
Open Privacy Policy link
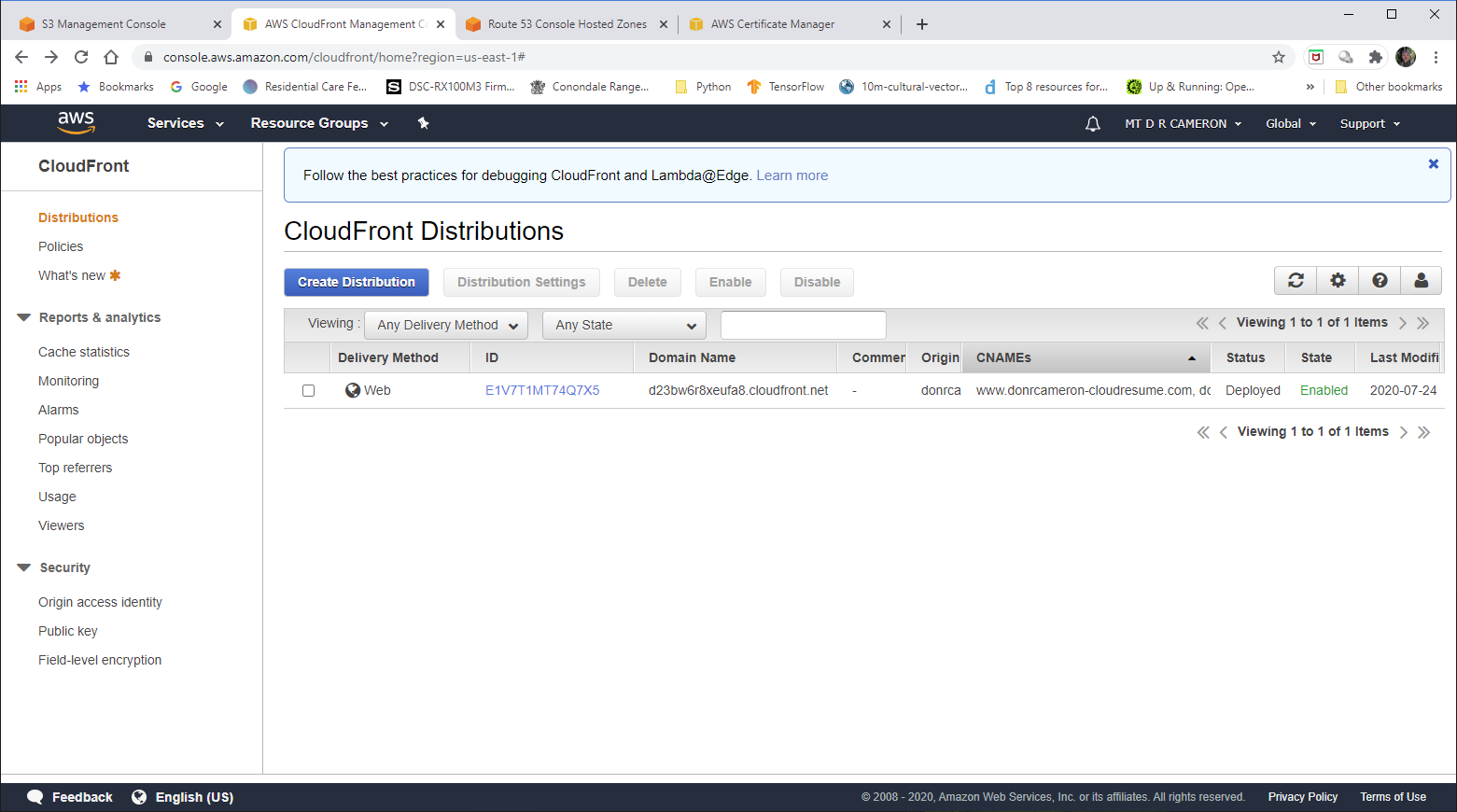click(1303, 797)
